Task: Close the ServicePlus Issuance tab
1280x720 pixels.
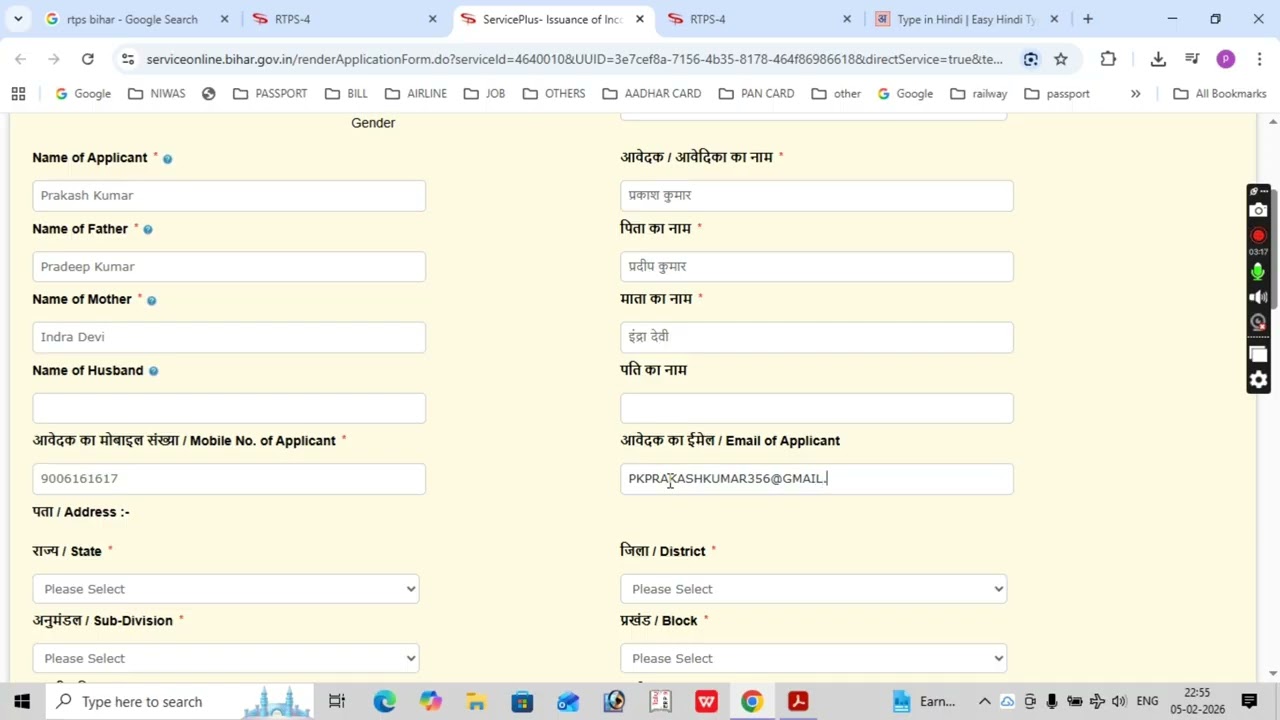Action: pos(639,19)
